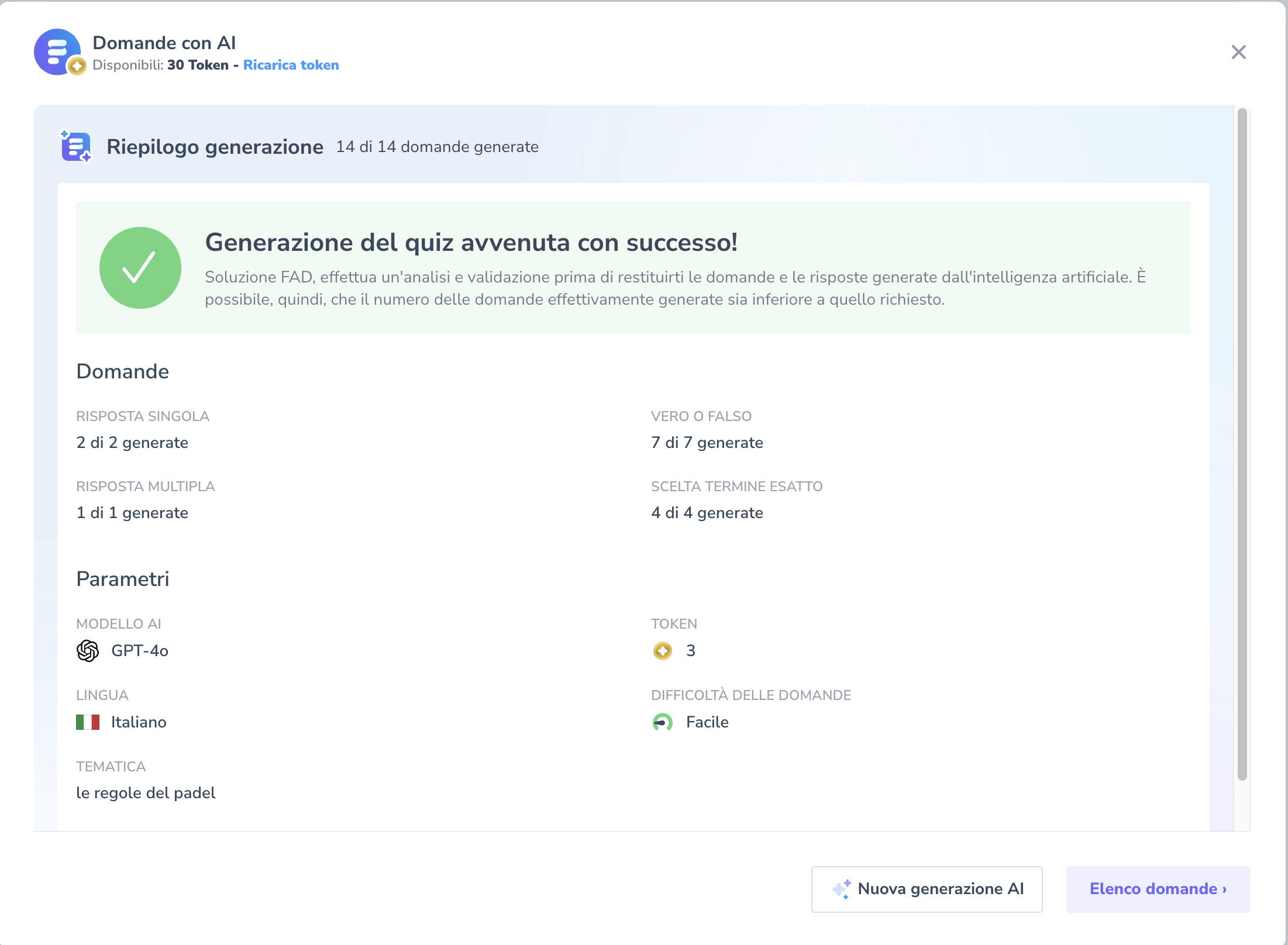Click the GPT-4o OpenAI logo icon
The image size is (1288, 945).
[x=88, y=650]
